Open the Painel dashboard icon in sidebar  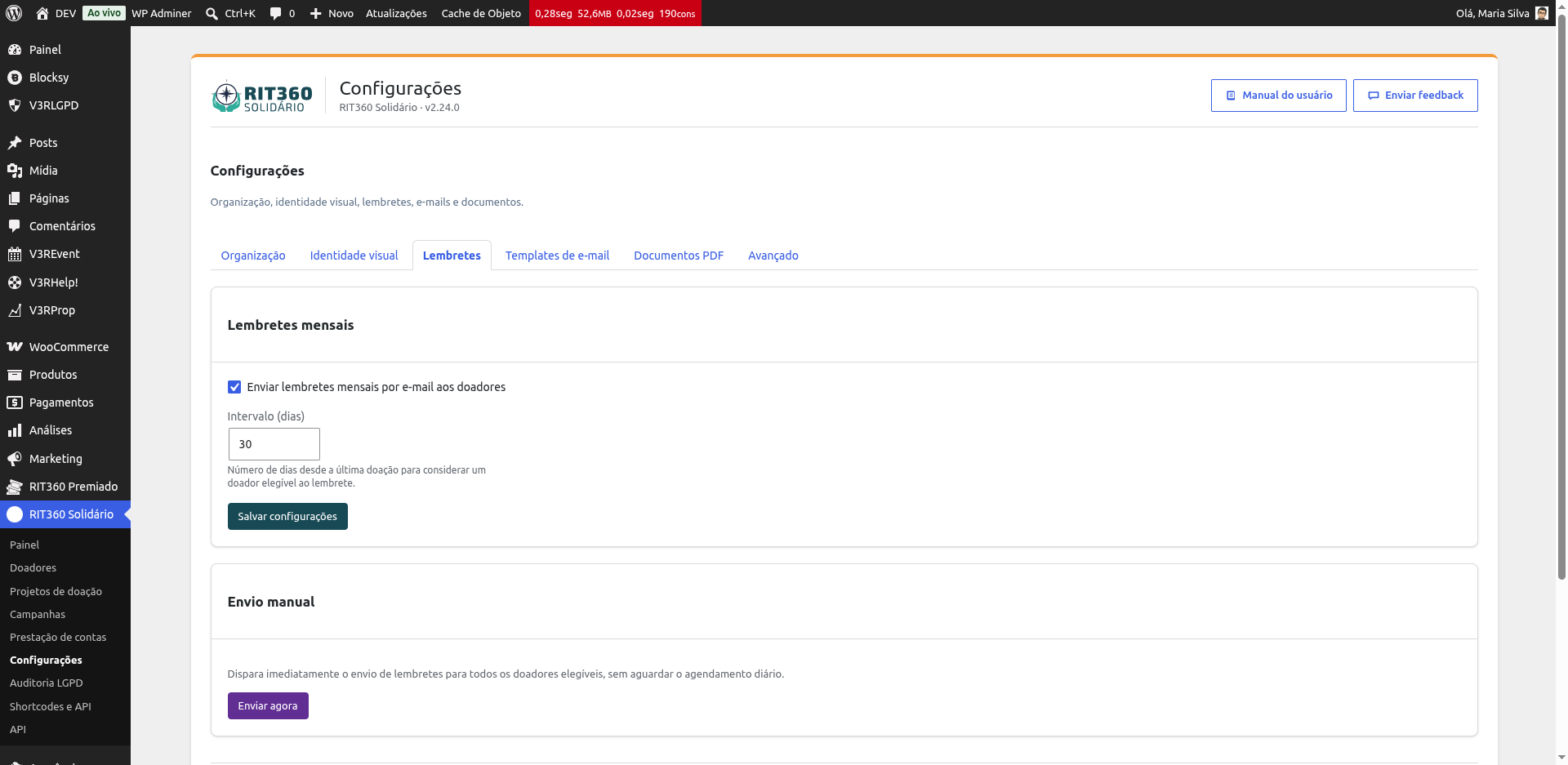(x=15, y=50)
